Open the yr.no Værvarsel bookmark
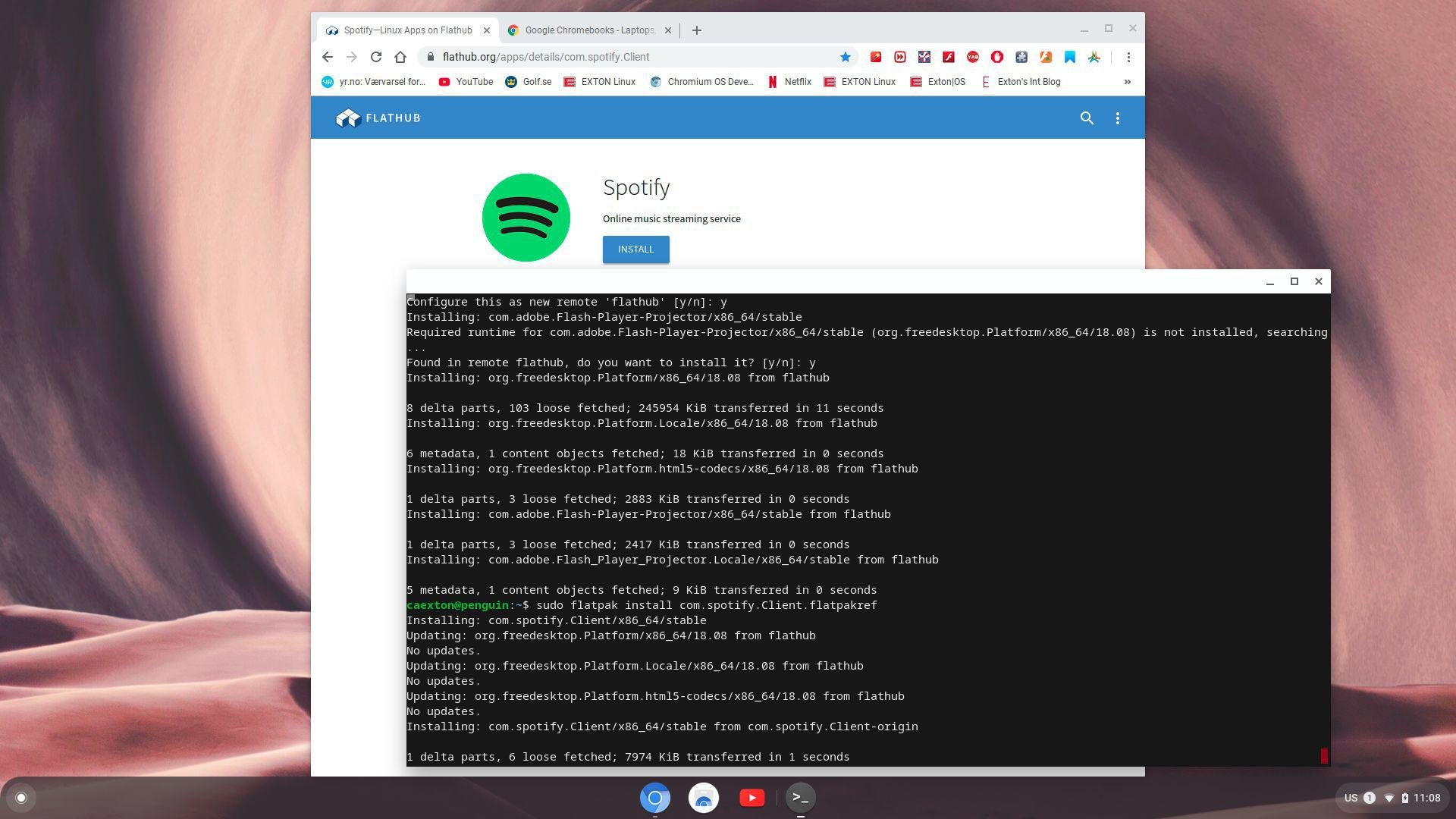The width and height of the screenshot is (1456, 819). 374,82
